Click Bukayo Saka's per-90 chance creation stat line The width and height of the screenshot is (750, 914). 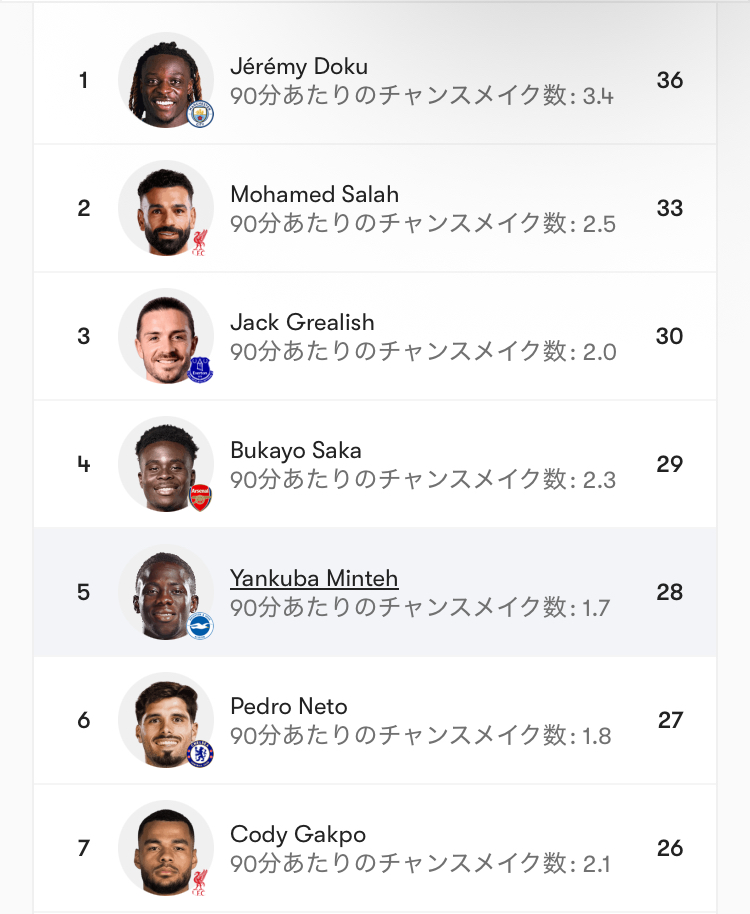click(423, 480)
